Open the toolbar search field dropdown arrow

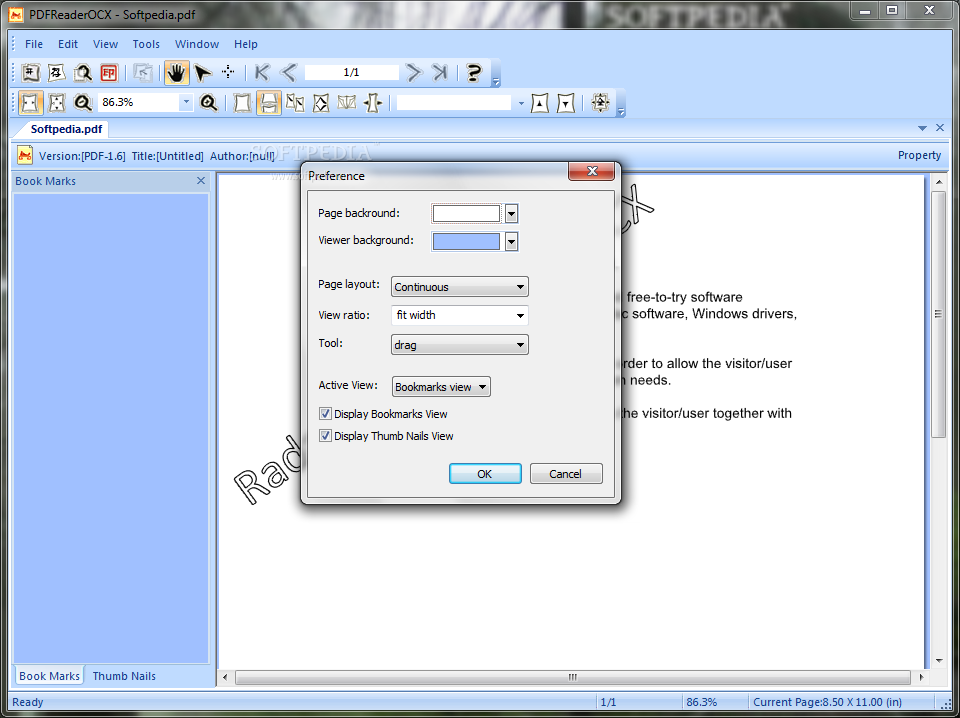(521, 103)
